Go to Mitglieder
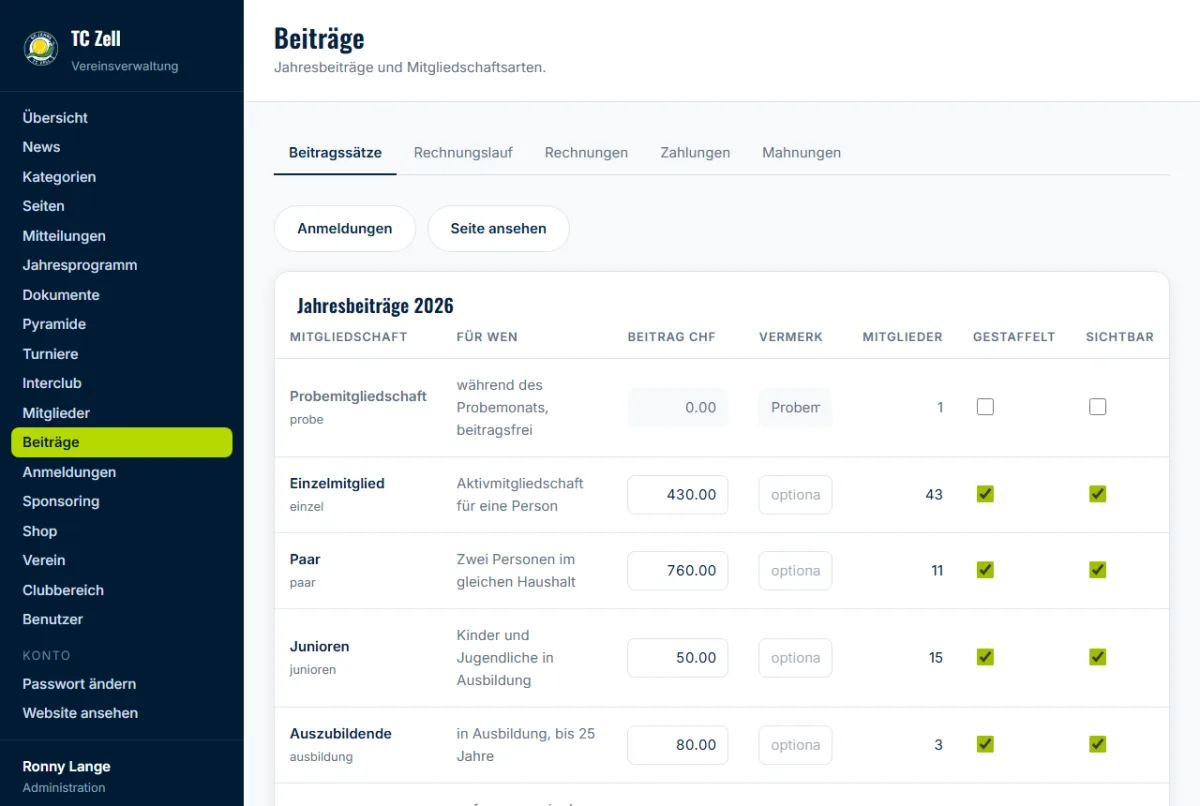Image resolution: width=1200 pixels, height=806 pixels. [56, 413]
